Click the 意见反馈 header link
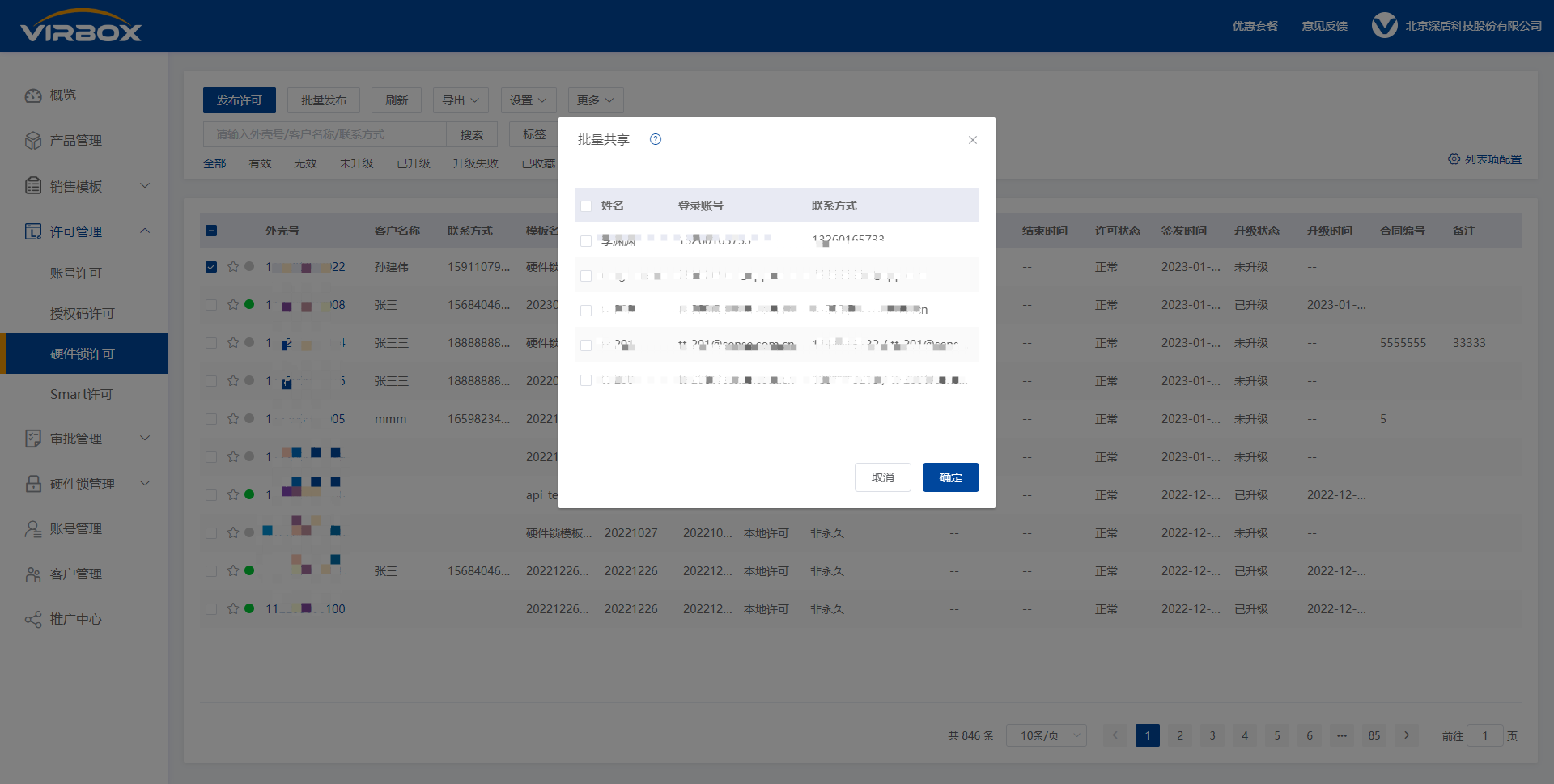The width and height of the screenshot is (1554, 784). click(x=1325, y=26)
